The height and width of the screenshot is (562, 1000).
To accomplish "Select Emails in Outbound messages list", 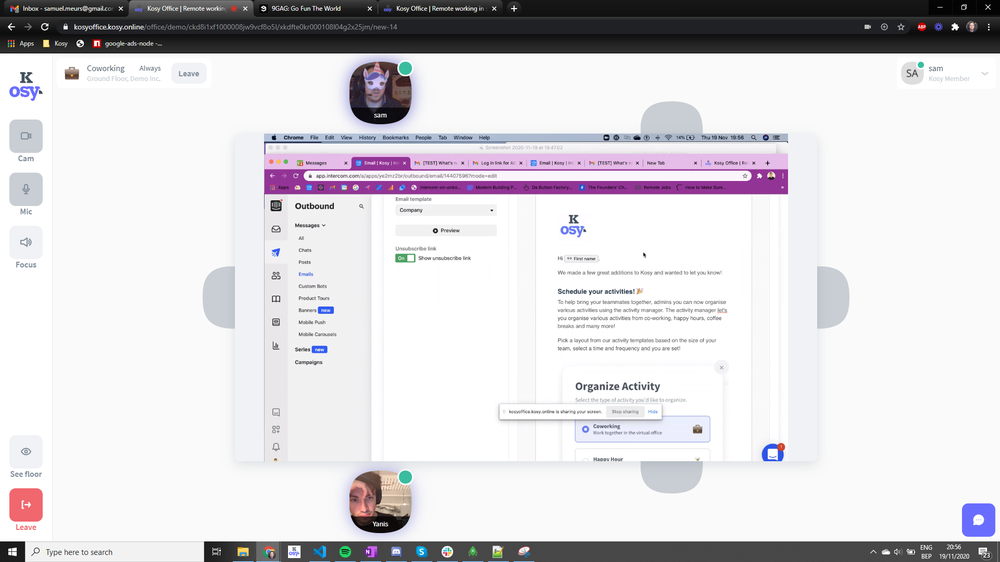I will [305, 274].
